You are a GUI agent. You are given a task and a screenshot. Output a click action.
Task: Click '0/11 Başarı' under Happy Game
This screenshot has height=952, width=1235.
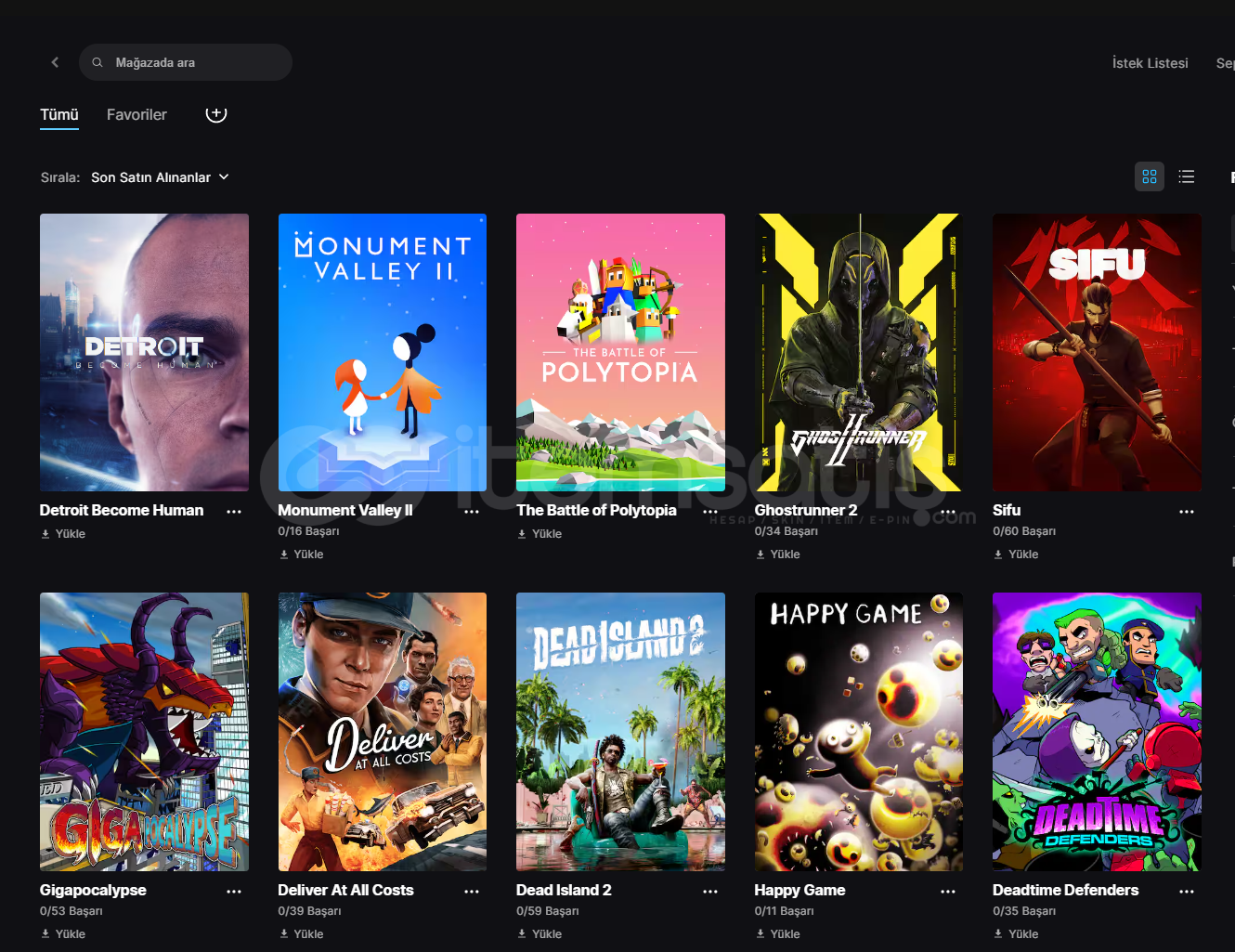tap(785, 911)
